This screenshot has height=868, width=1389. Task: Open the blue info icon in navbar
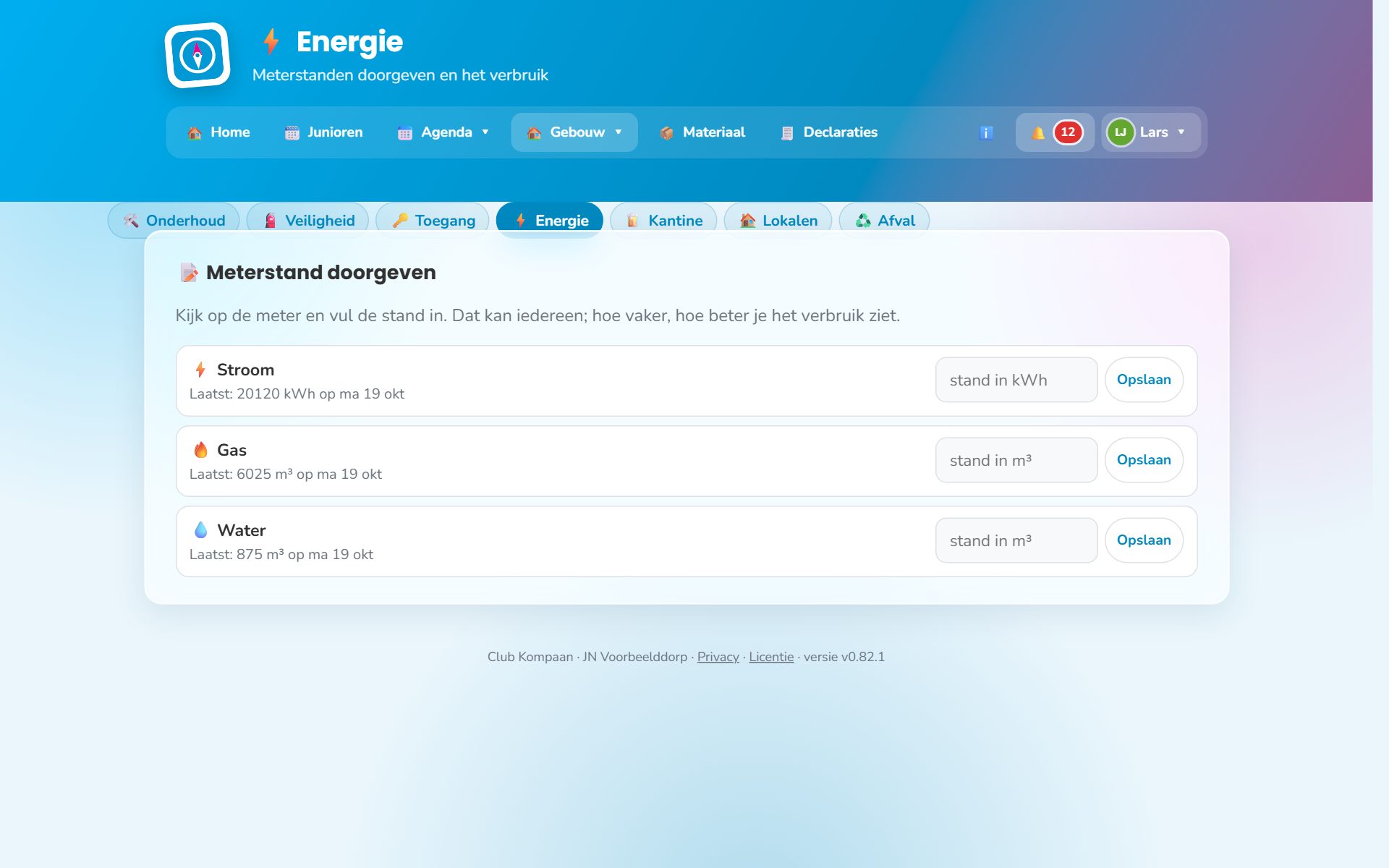[x=986, y=132]
